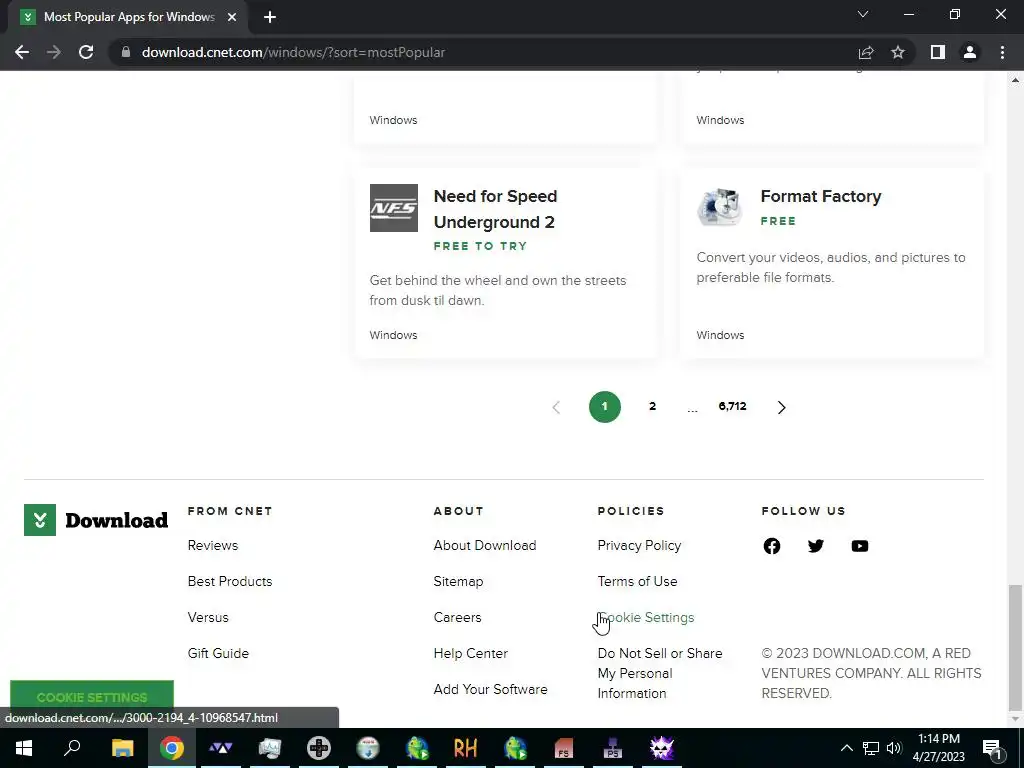1024x768 pixels.
Task: Go to page 2 of results
Action: point(652,406)
